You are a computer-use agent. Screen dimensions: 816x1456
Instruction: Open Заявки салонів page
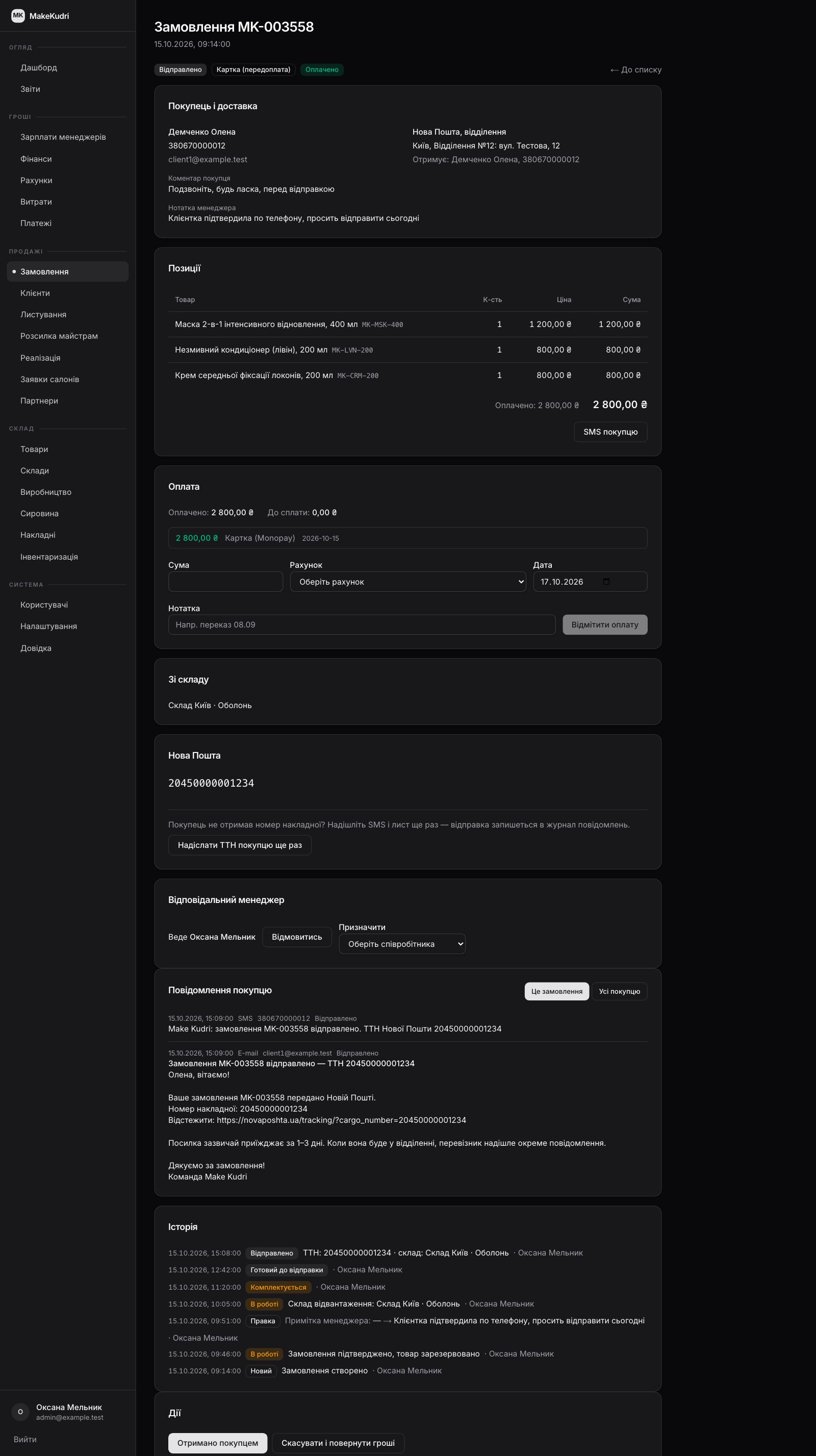[x=68, y=379]
